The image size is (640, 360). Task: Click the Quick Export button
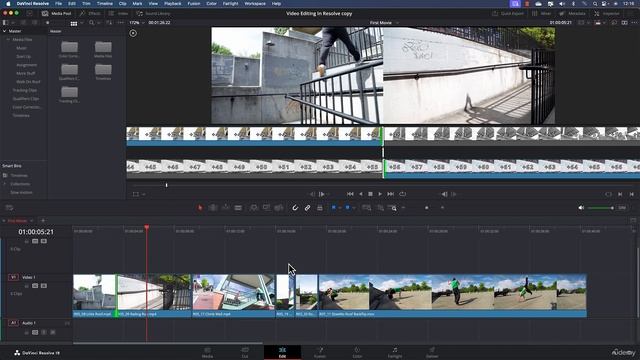(x=508, y=13)
